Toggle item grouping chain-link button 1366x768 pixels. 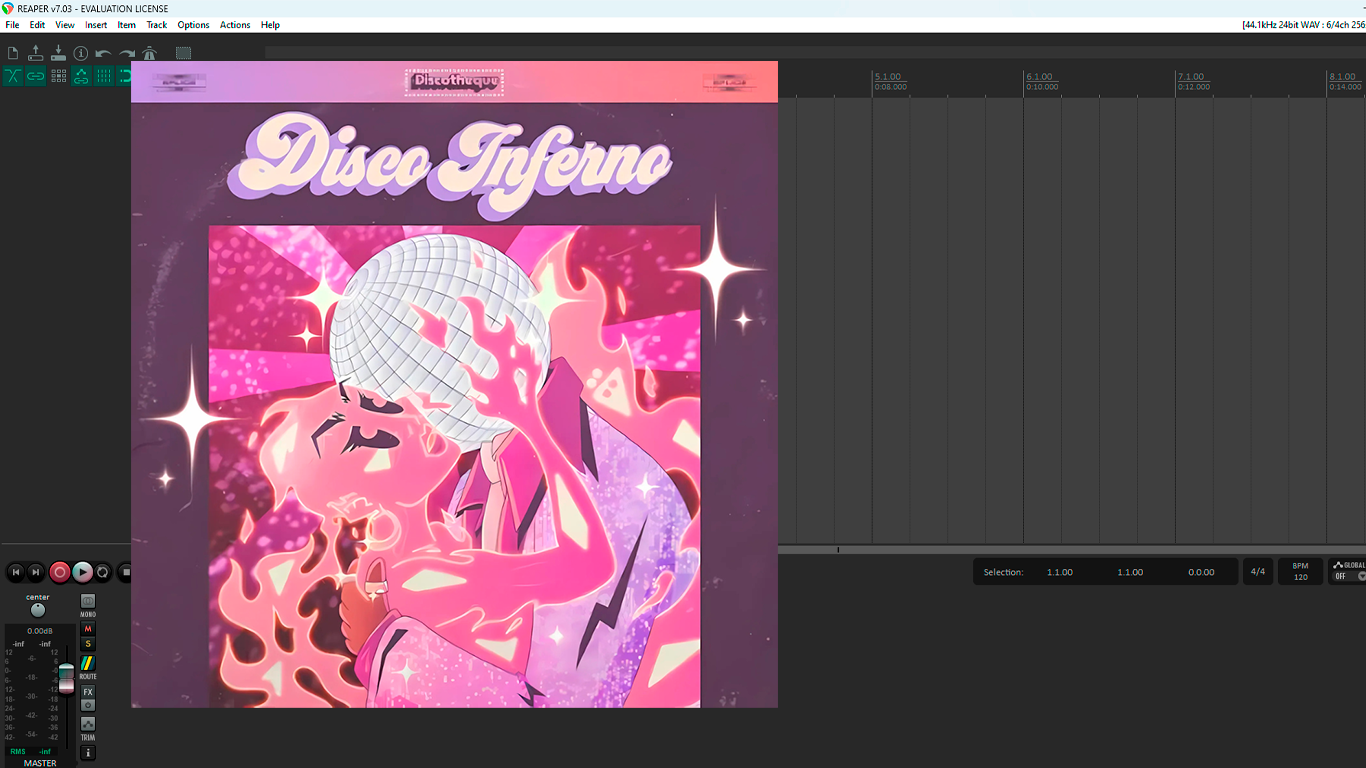click(36, 76)
